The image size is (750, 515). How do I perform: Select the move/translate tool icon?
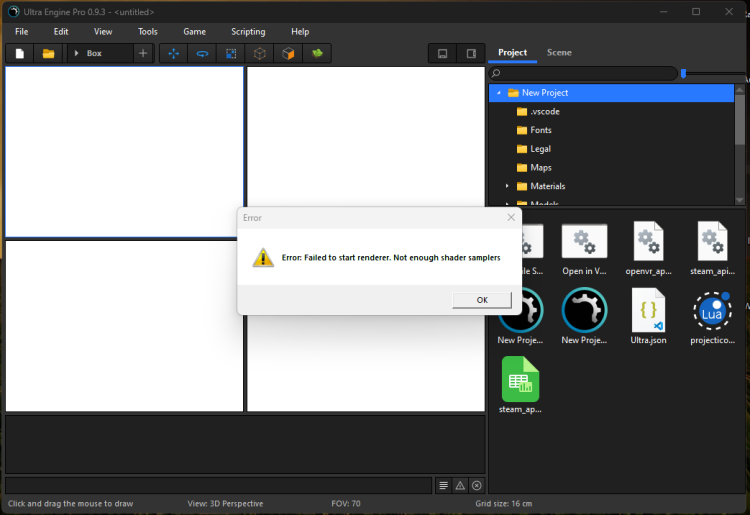tap(173, 53)
